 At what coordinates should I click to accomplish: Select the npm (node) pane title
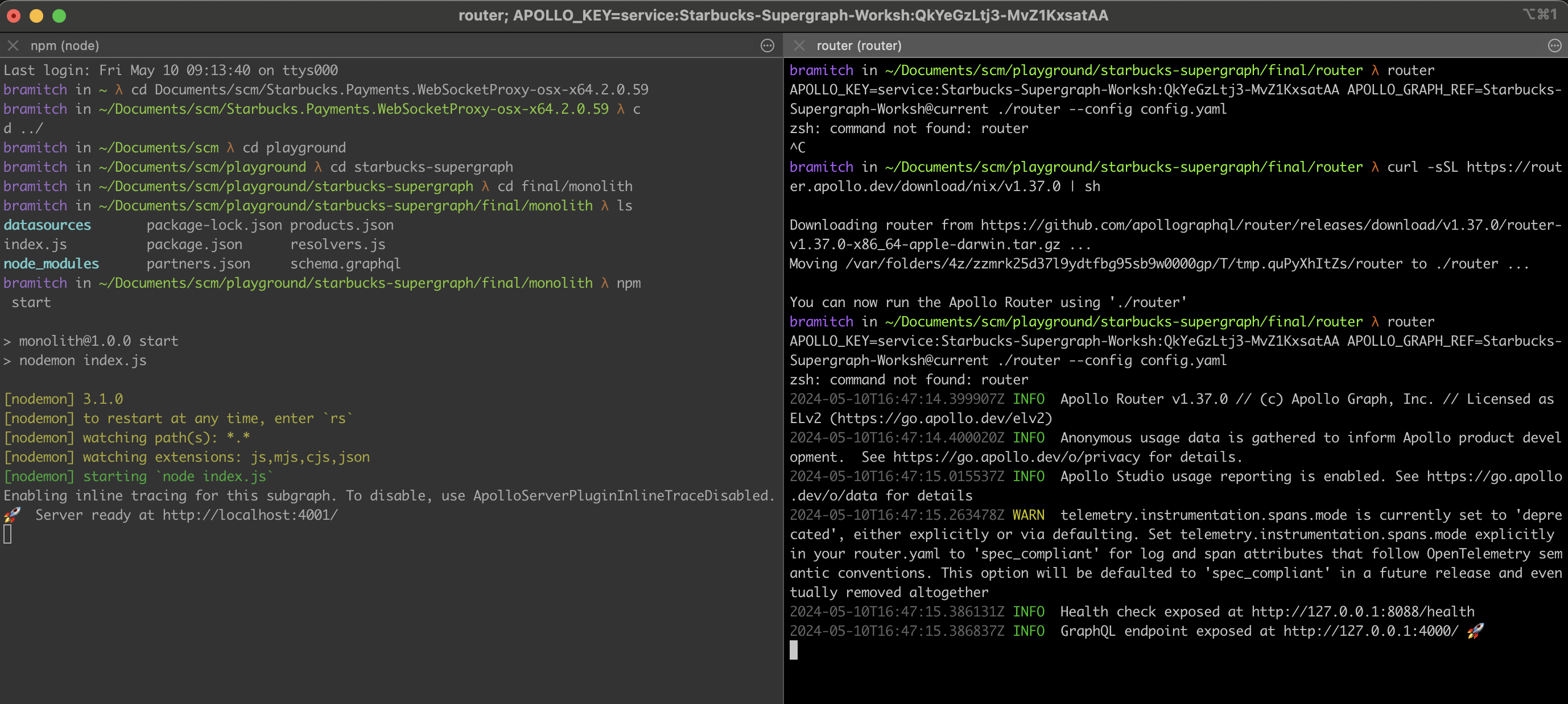click(64, 45)
